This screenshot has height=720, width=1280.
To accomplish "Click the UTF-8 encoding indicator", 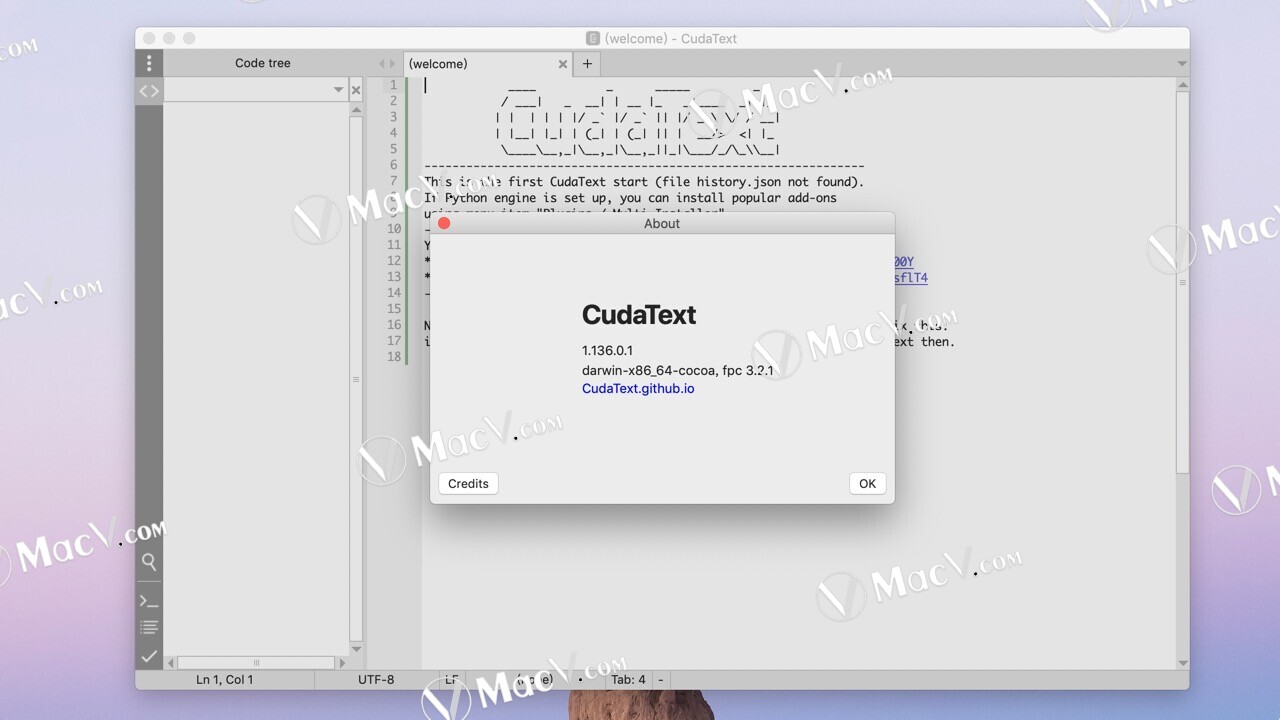I will click(374, 679).
